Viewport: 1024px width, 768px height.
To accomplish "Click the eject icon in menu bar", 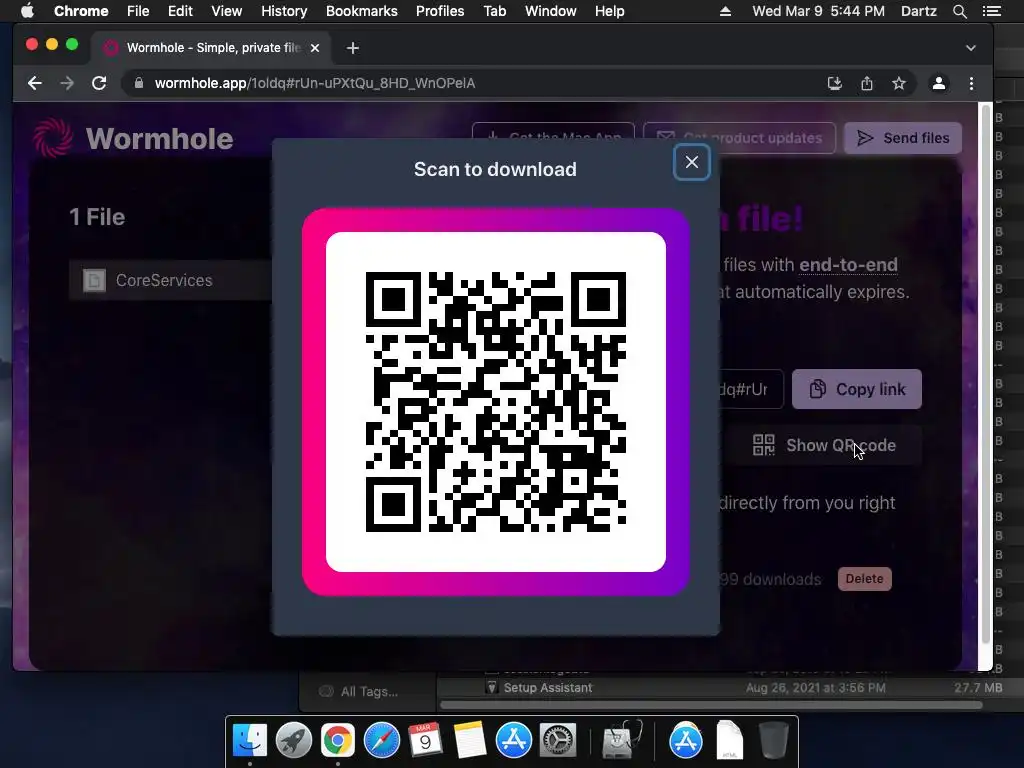I will point(725,11).
